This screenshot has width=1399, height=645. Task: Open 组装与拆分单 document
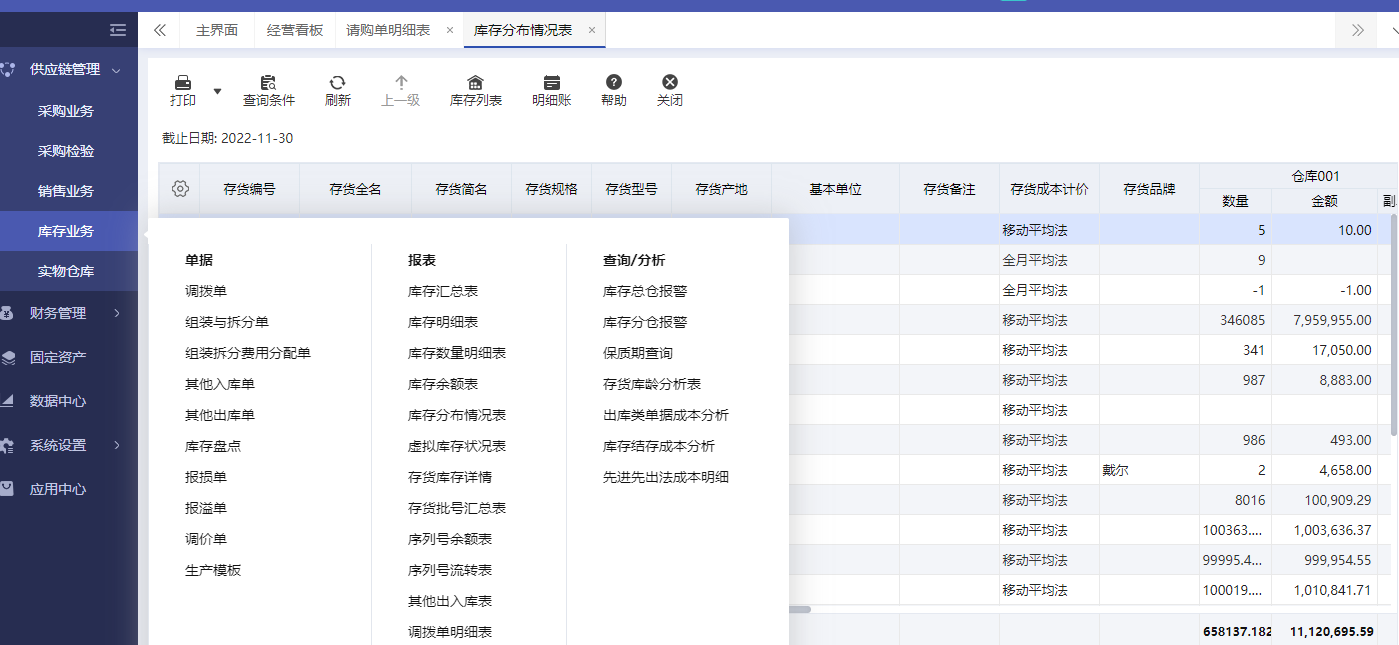point(227,322)
